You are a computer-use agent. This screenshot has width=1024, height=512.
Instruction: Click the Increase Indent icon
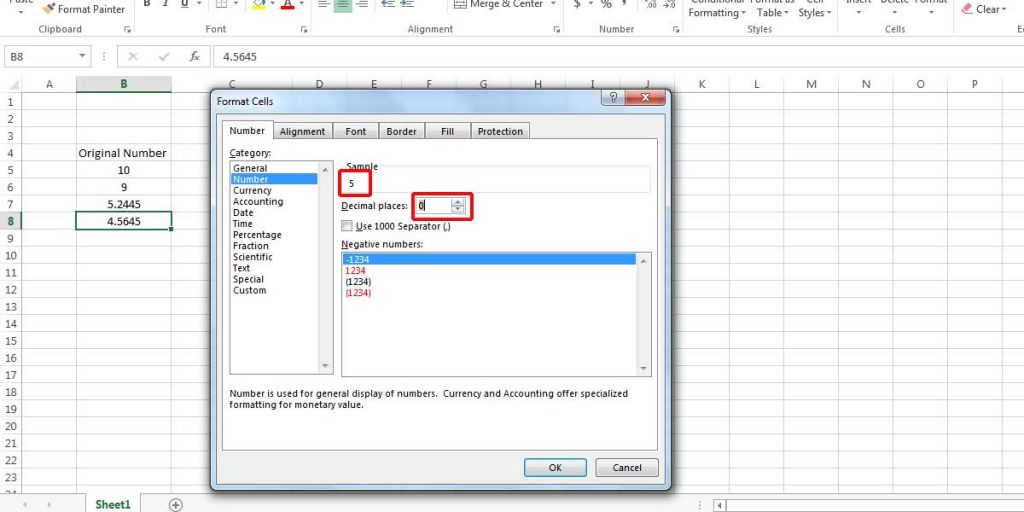(408, 4)
